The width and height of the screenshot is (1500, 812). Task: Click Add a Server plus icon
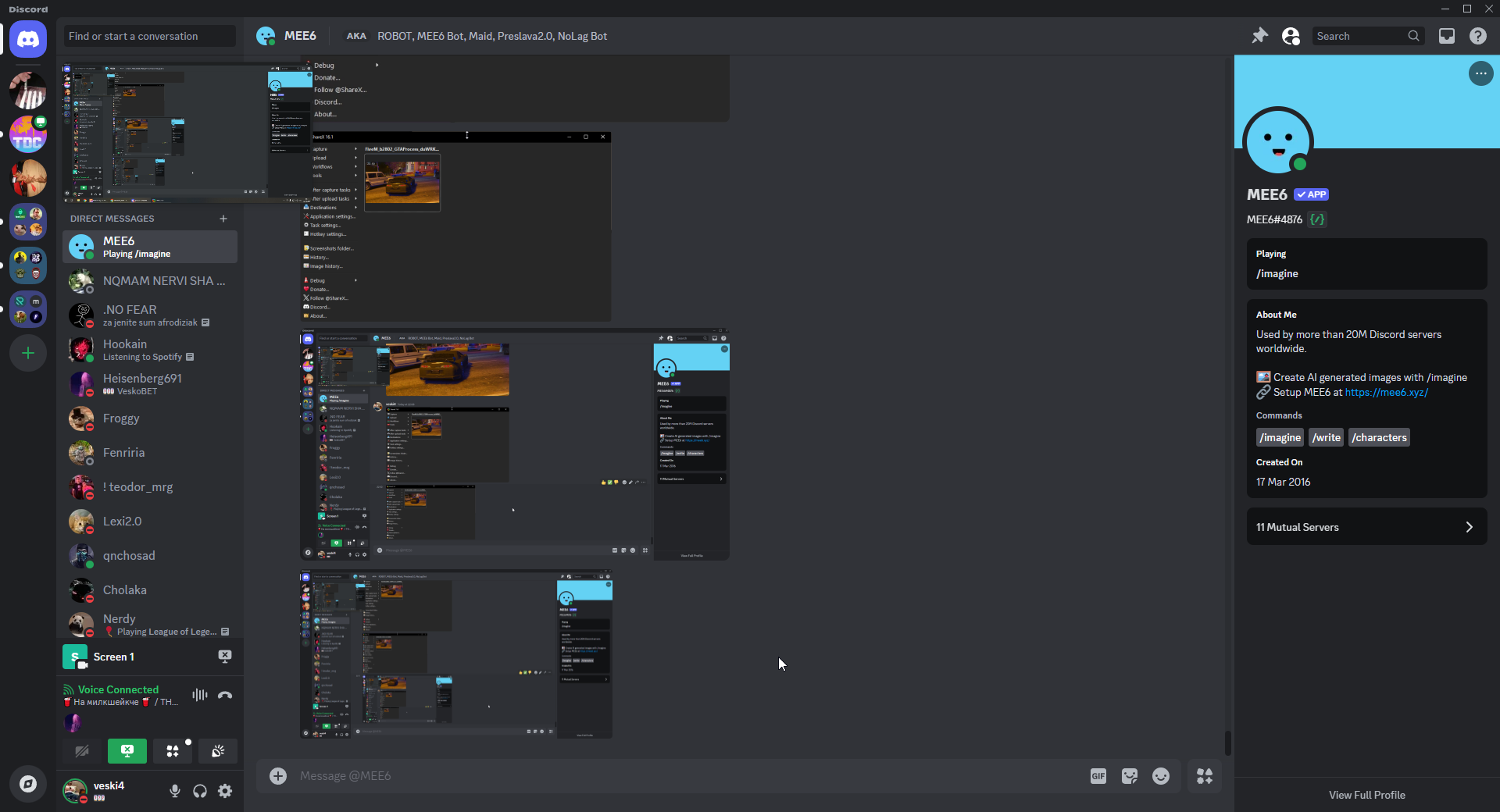(28, 353)
